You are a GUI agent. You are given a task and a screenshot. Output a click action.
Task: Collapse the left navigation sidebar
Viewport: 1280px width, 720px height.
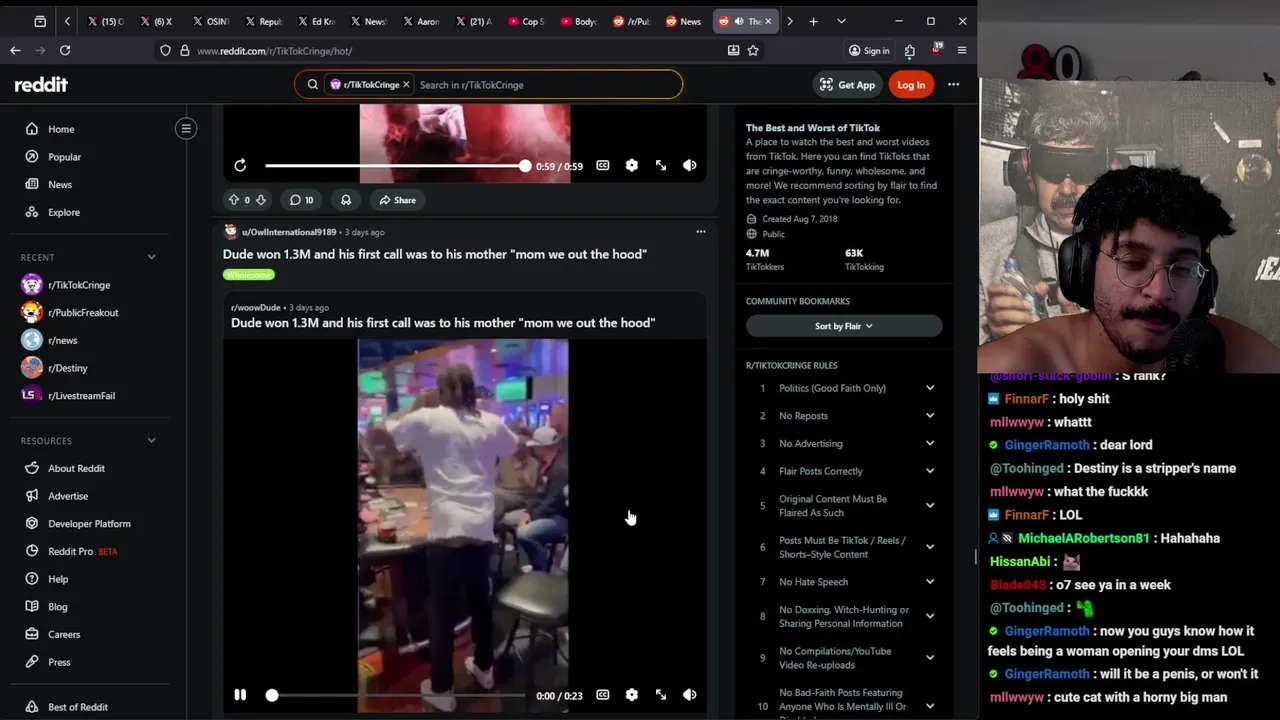tap(186, 128)
